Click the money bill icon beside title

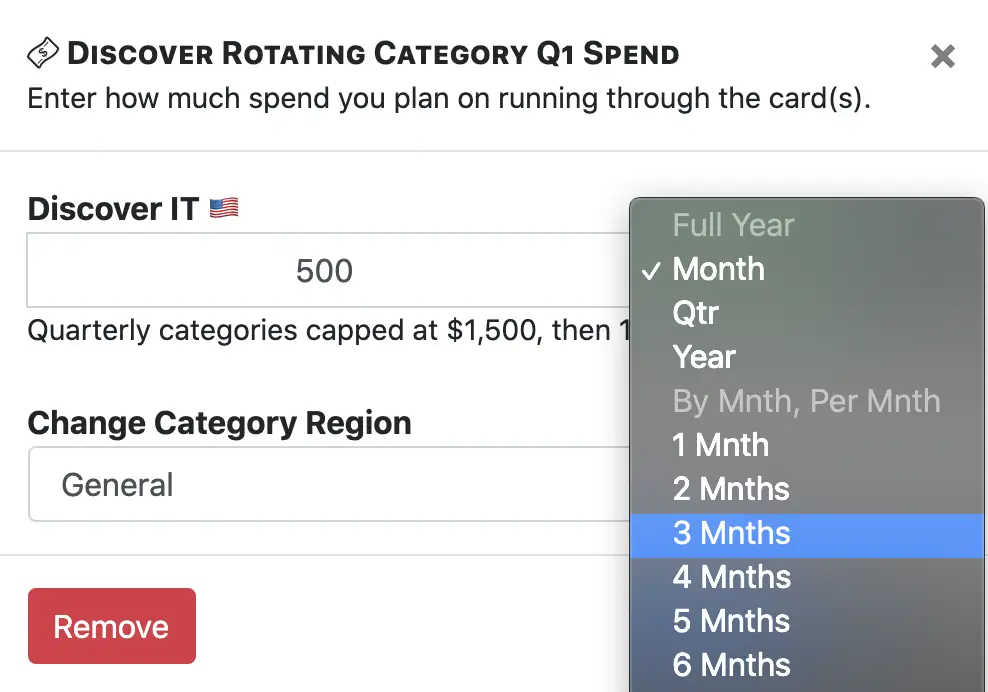tap(43, 52)
